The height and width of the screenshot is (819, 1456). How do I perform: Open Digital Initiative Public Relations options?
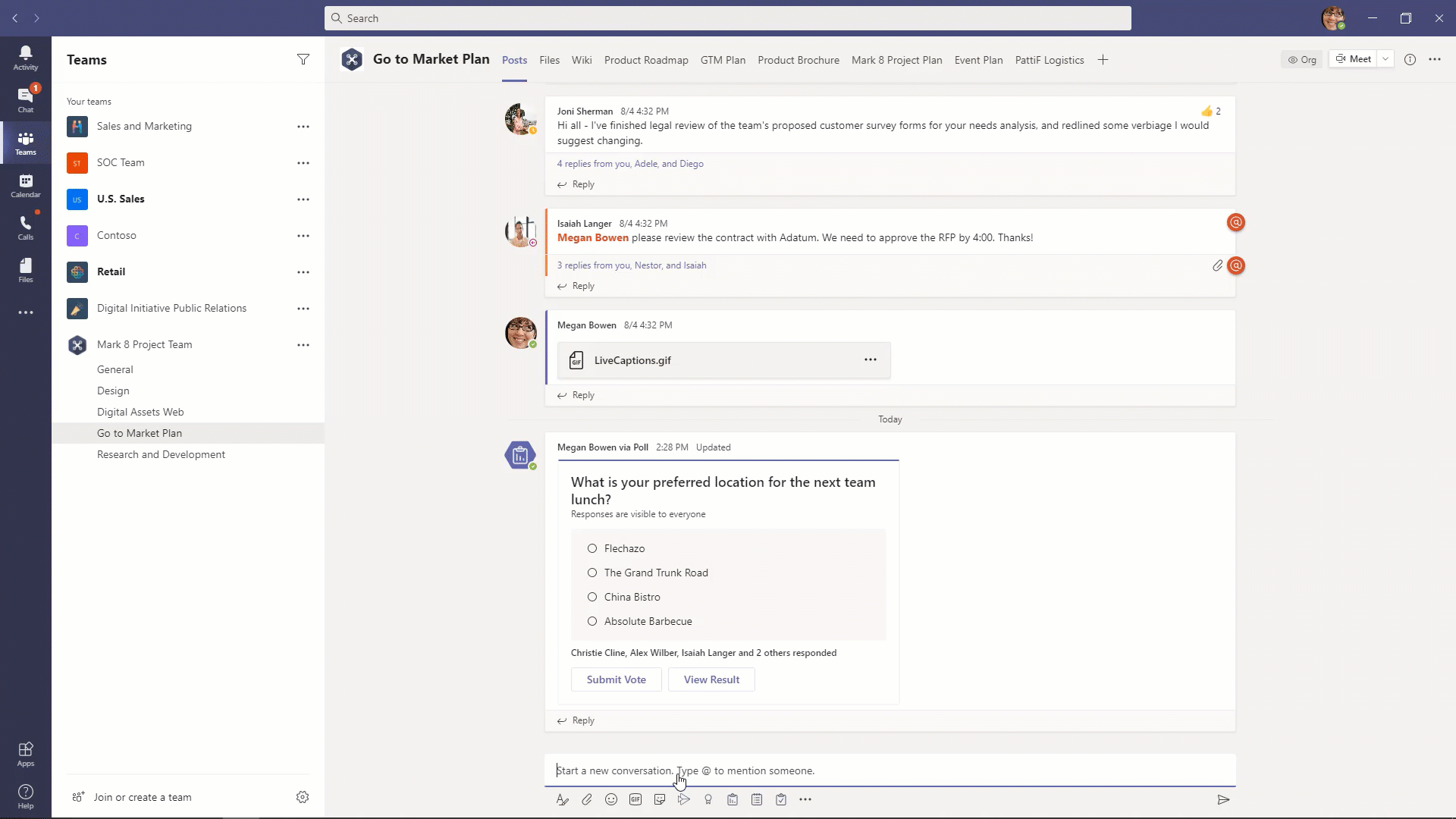tap(303, 309)
